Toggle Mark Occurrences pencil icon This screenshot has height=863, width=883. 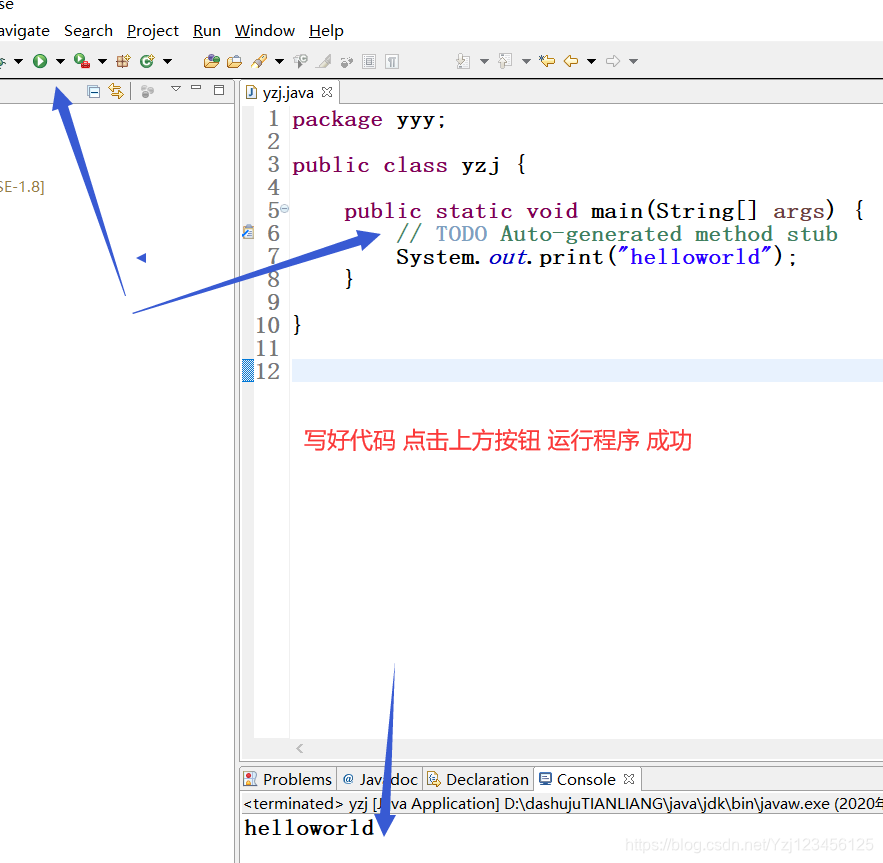(x=323, y=61)
